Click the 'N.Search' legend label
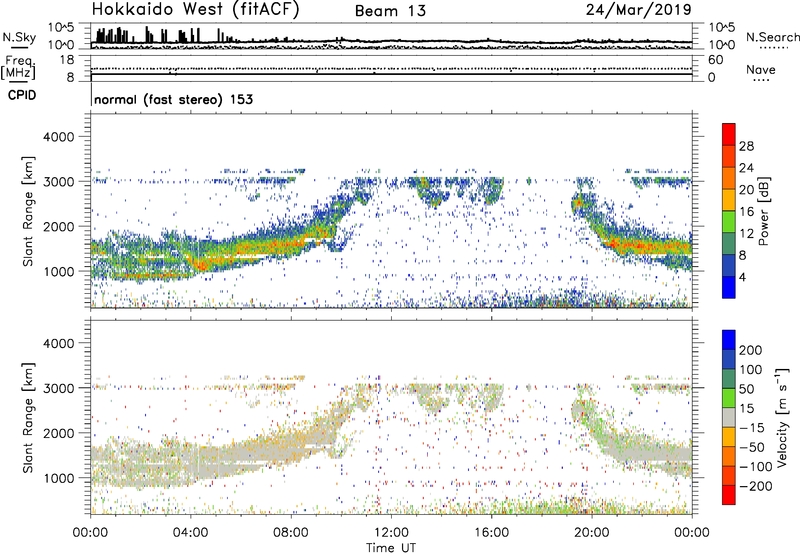The image size is (800, 554). [772, 37]
